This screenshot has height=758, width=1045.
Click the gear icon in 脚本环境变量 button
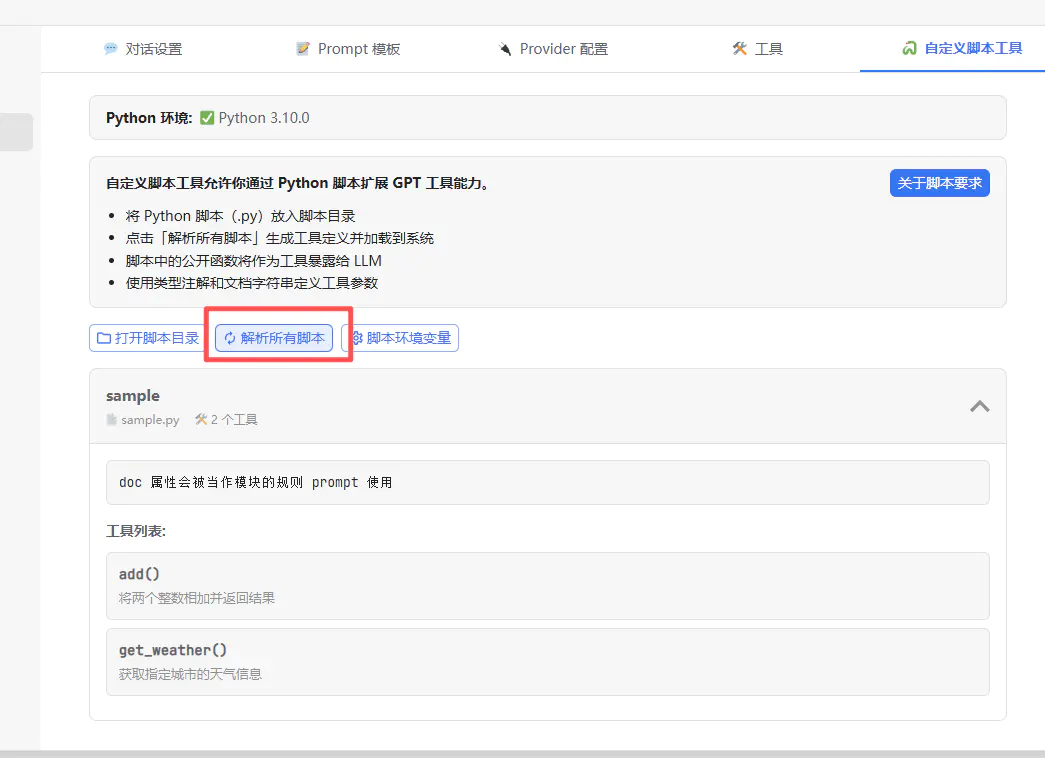[356, 338]
